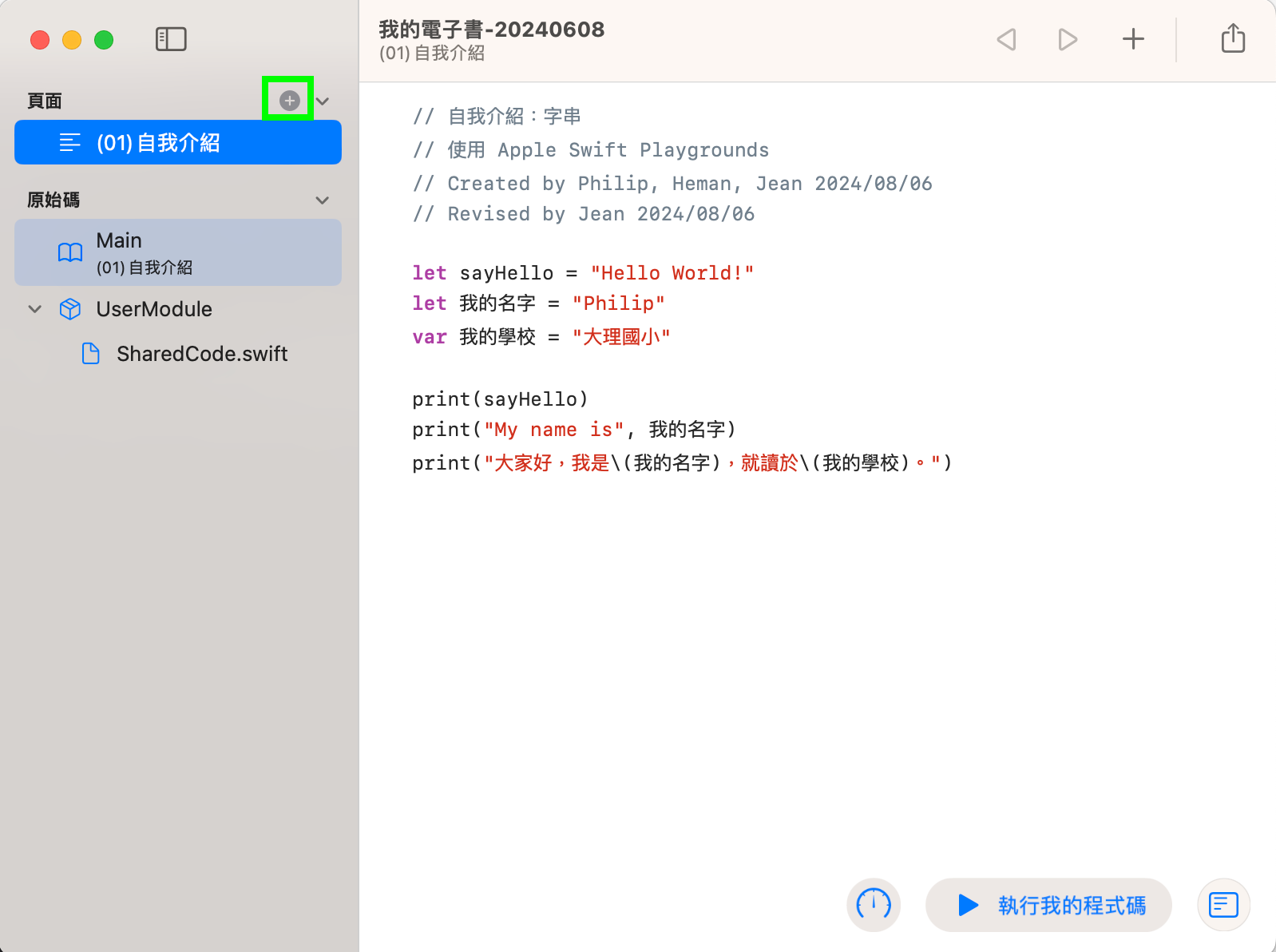Click the UserModule cube icon
Screen dimensions: 1276x952
[x=70, y=309]
